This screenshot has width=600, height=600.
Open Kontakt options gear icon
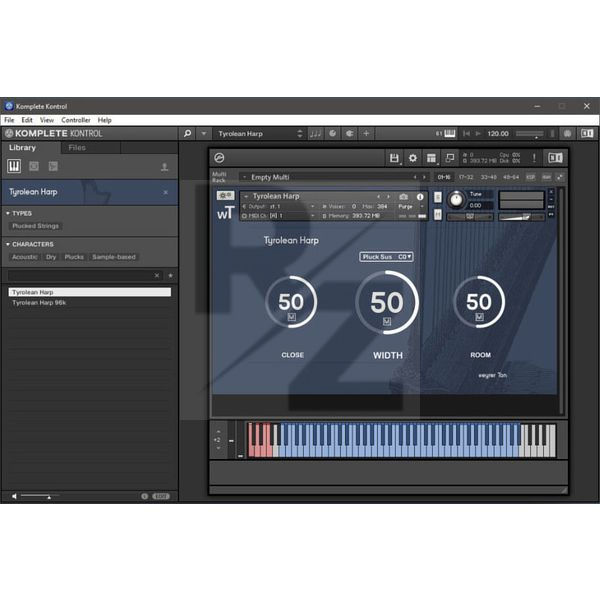pos(412,158)
